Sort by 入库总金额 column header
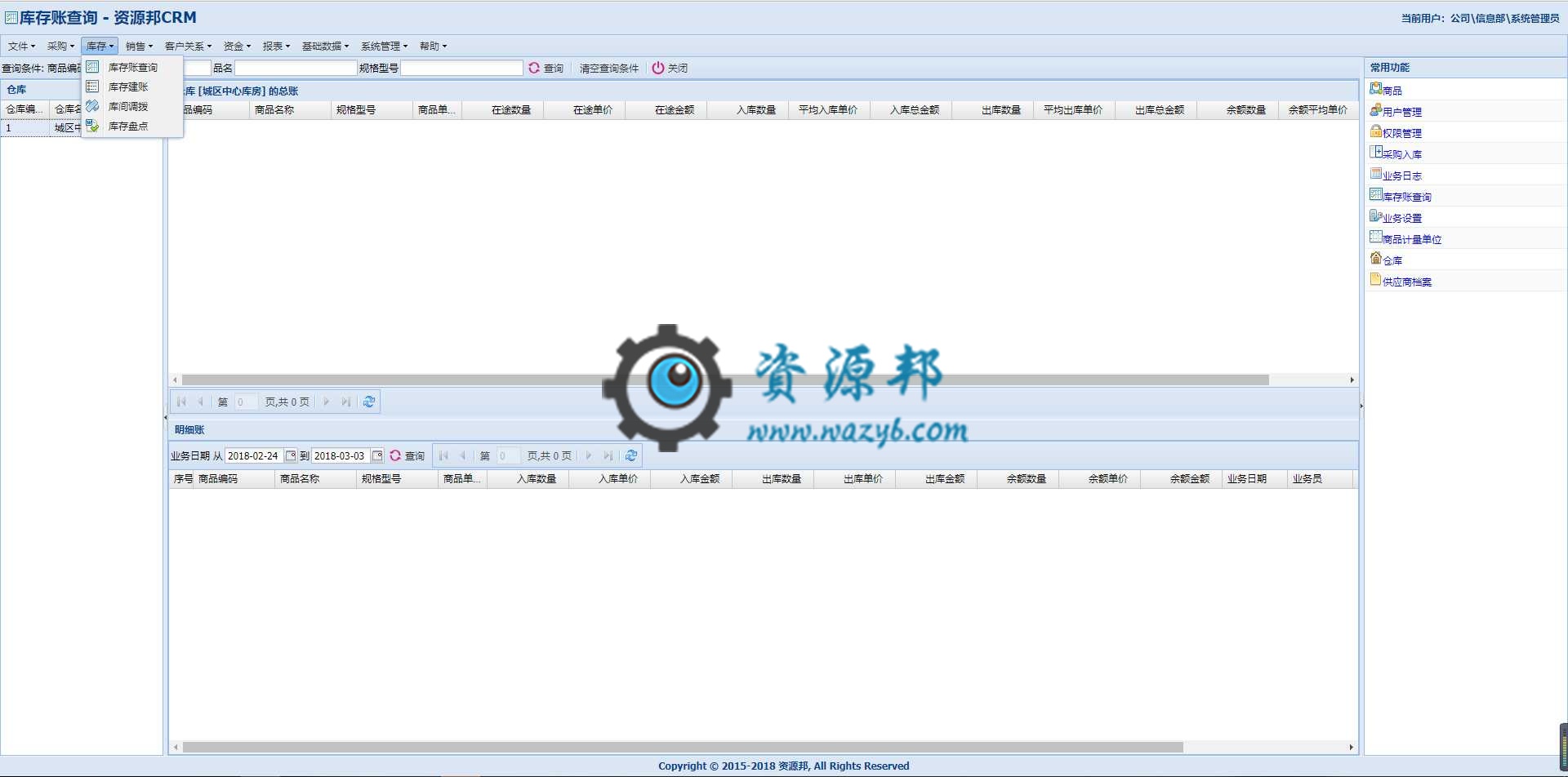The height and width of the screenshot is (777, 1568). 911,109
